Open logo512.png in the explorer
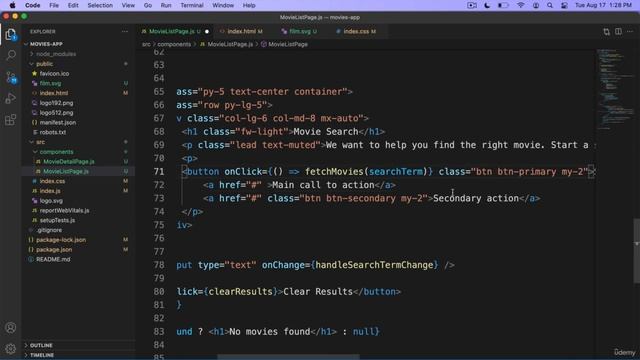Viewport: 640px width, 360px height. point(56,113)
